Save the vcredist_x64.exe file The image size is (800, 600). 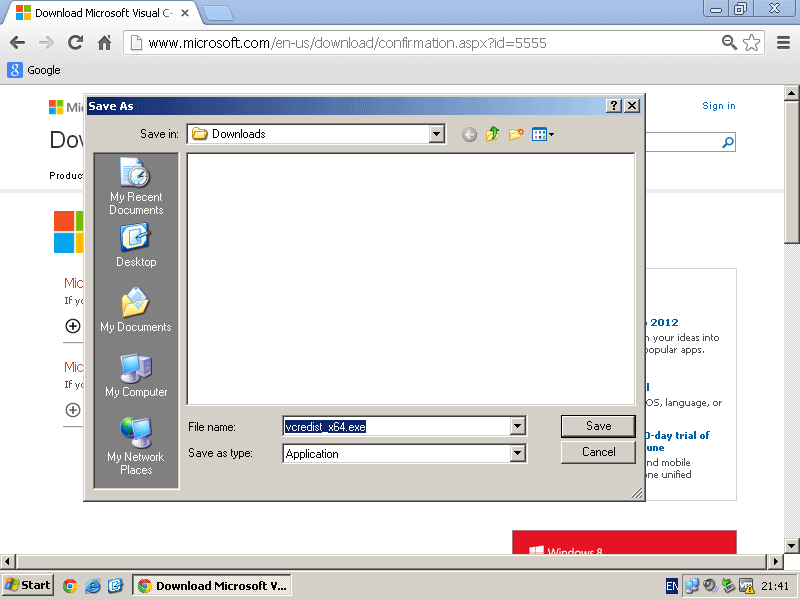tap(598, 426)
